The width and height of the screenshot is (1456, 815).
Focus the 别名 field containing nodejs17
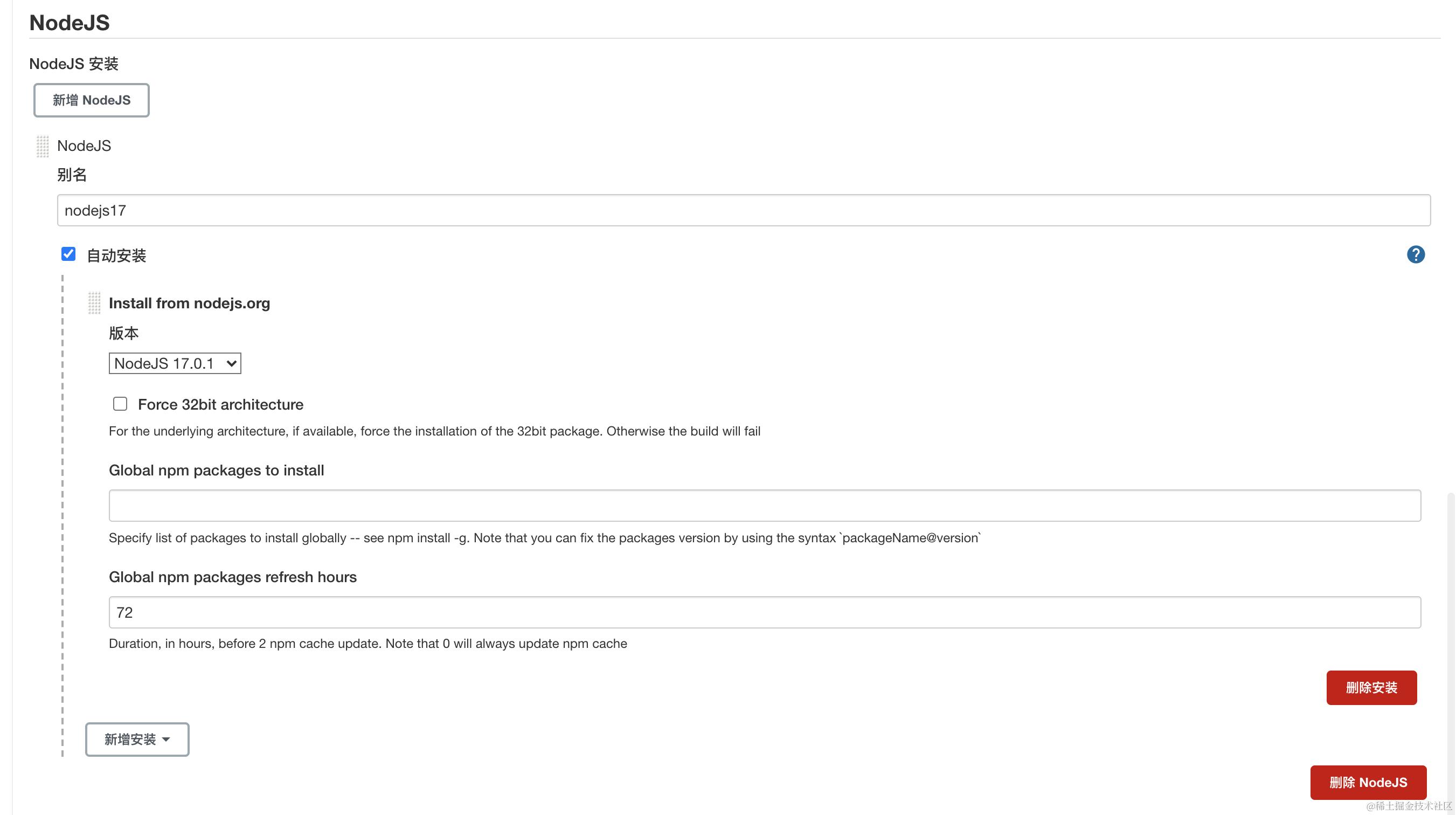(744, 210)
